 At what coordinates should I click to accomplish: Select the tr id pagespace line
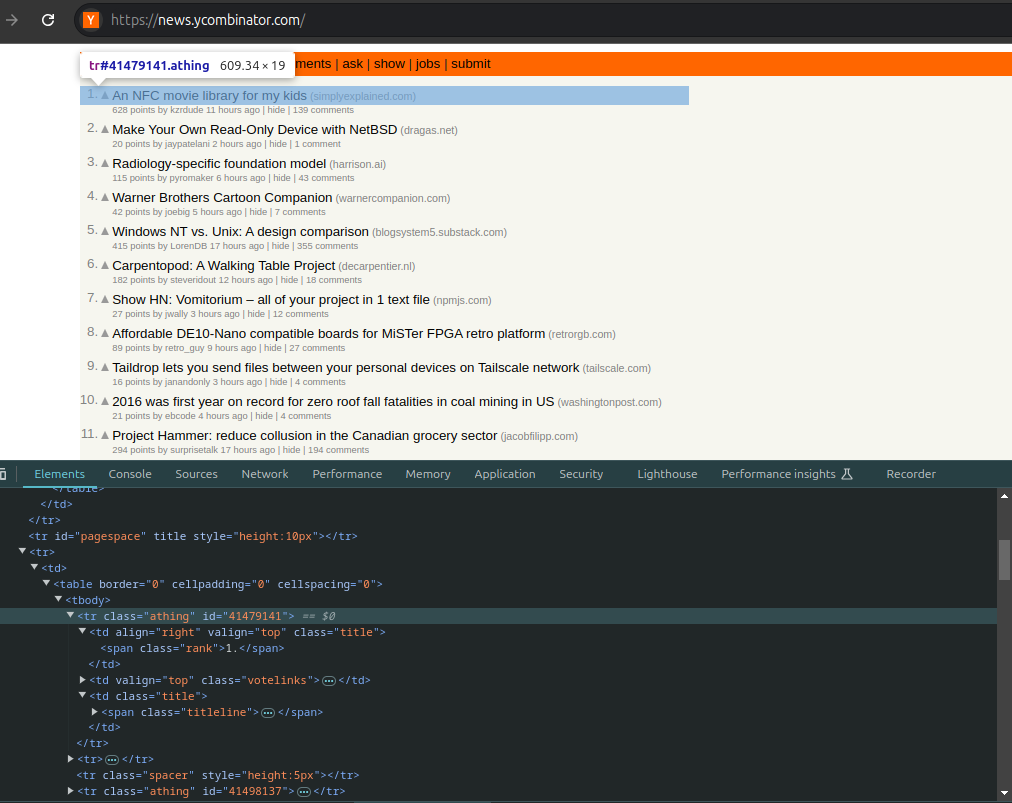193,536
